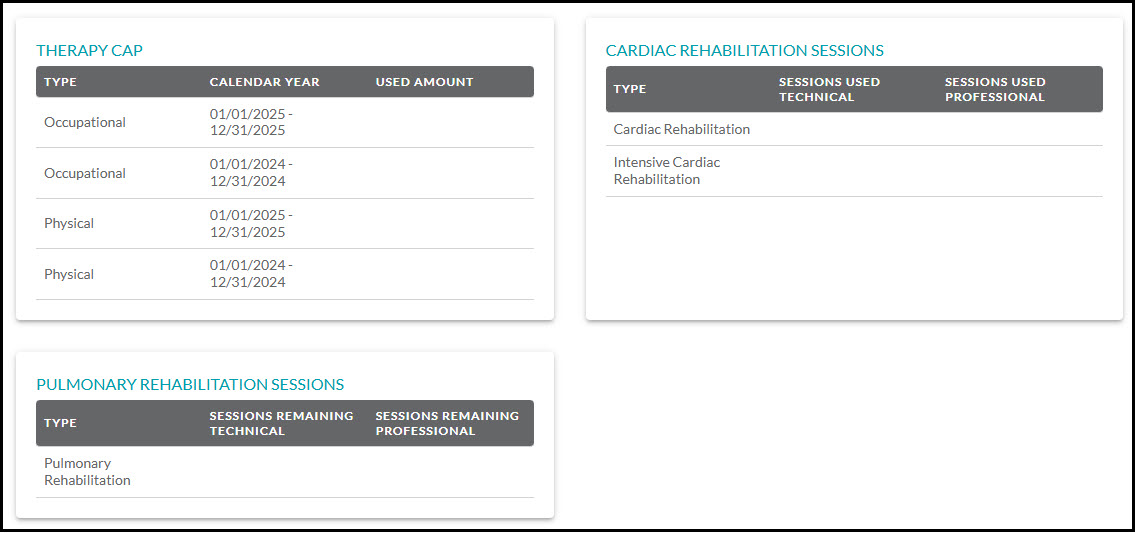Viewport: 1135px width, 533px height.
Task: Select the Occupational type cell for 2025
Action: [x=85, y=122]
